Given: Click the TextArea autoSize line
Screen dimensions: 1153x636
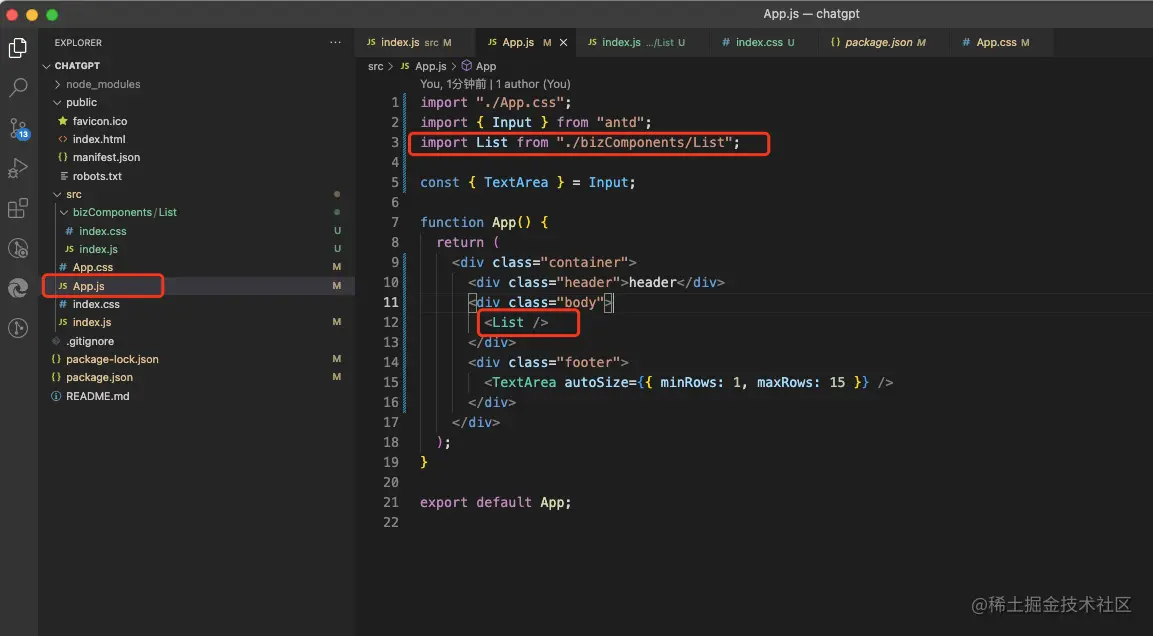Looking at the screenshot, I should click(x=688, y=382).
